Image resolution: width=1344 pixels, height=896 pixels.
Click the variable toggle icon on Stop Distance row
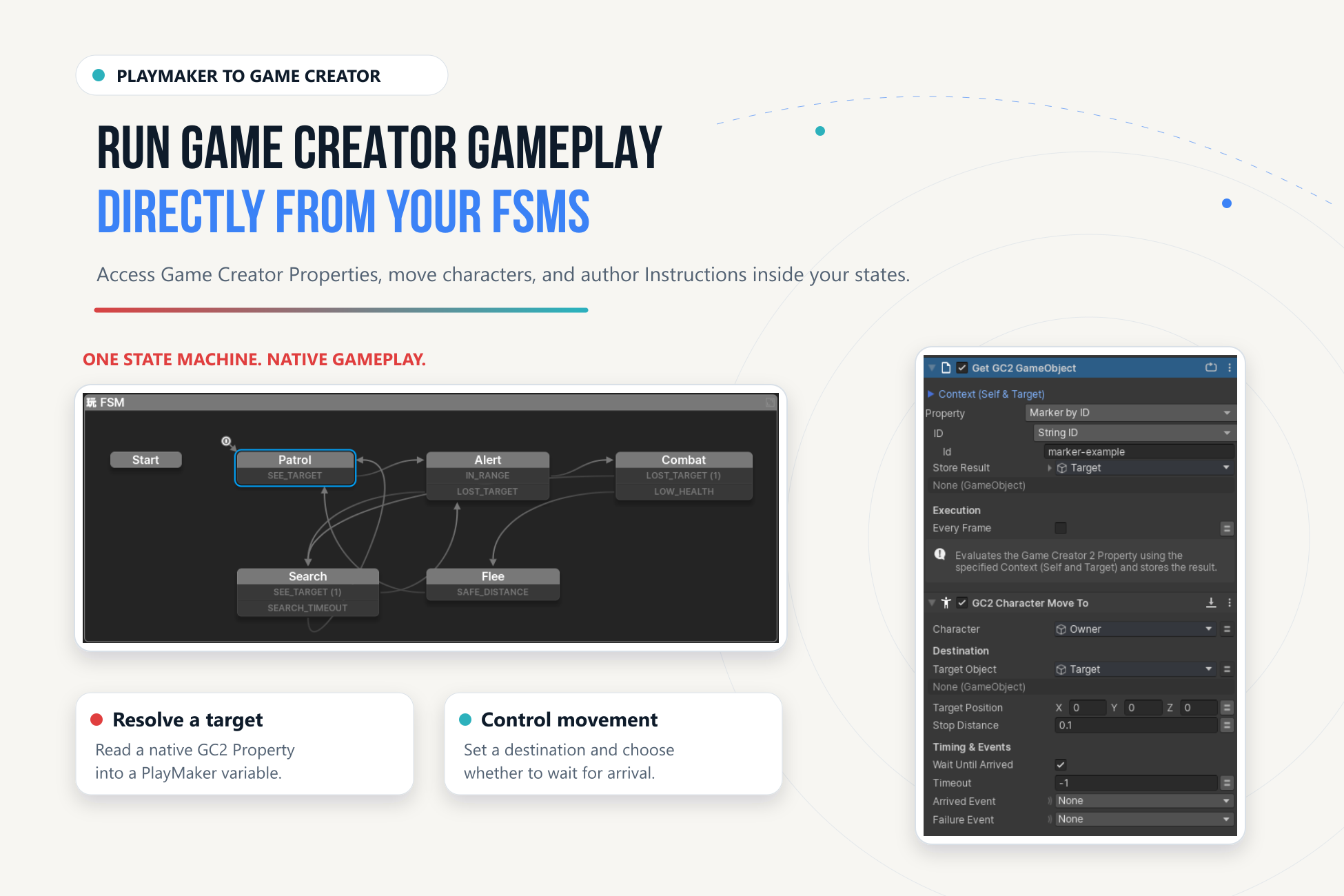coord(1227,726)
